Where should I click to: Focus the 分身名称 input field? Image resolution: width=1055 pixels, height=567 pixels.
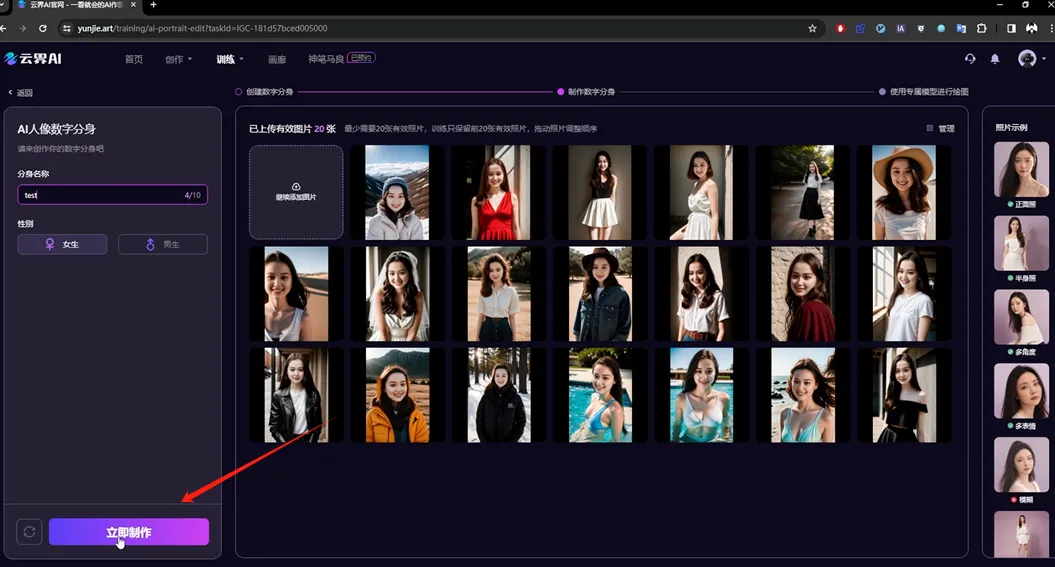[112, 195]
